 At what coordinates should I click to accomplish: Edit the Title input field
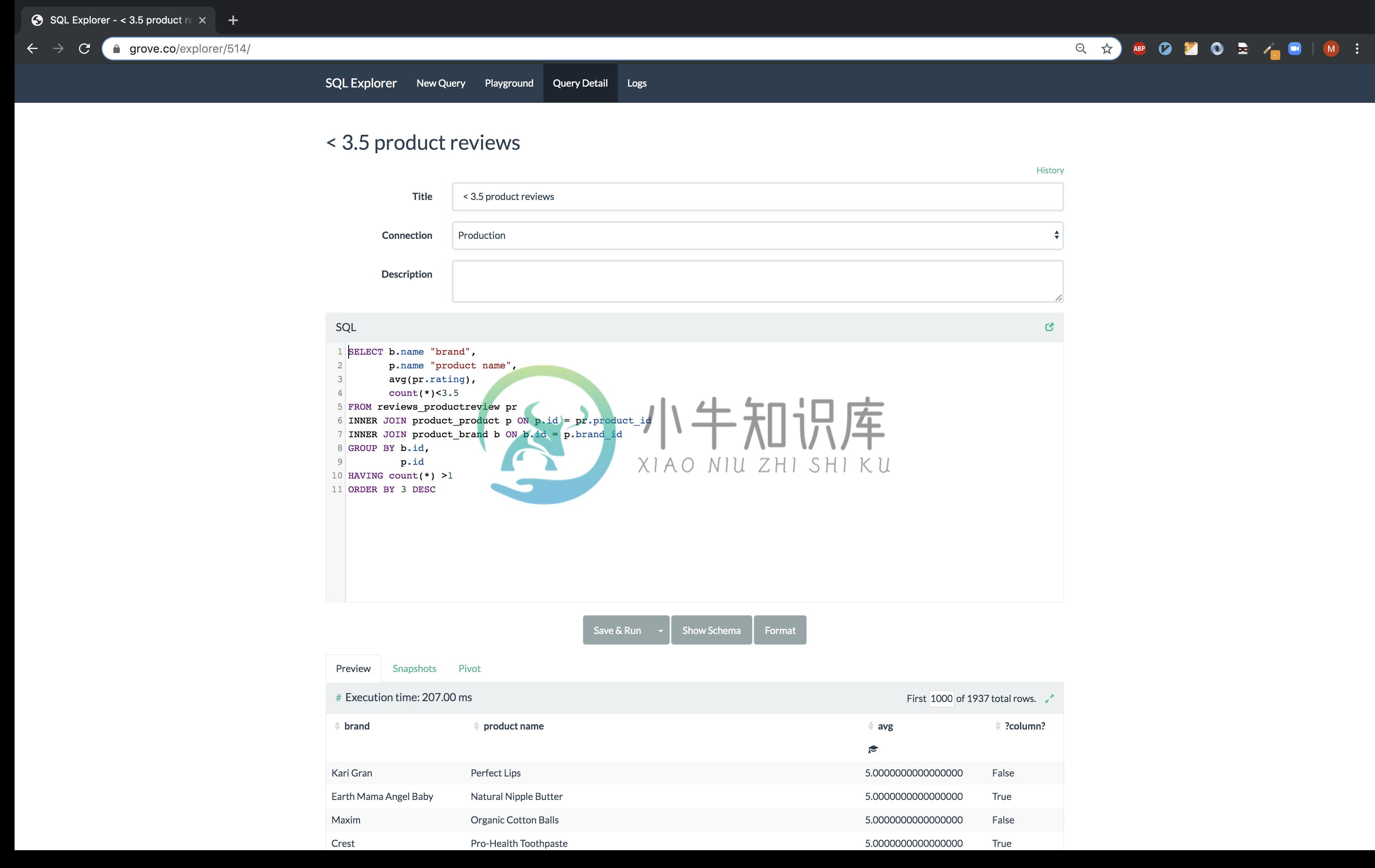[x=757, y=196]
